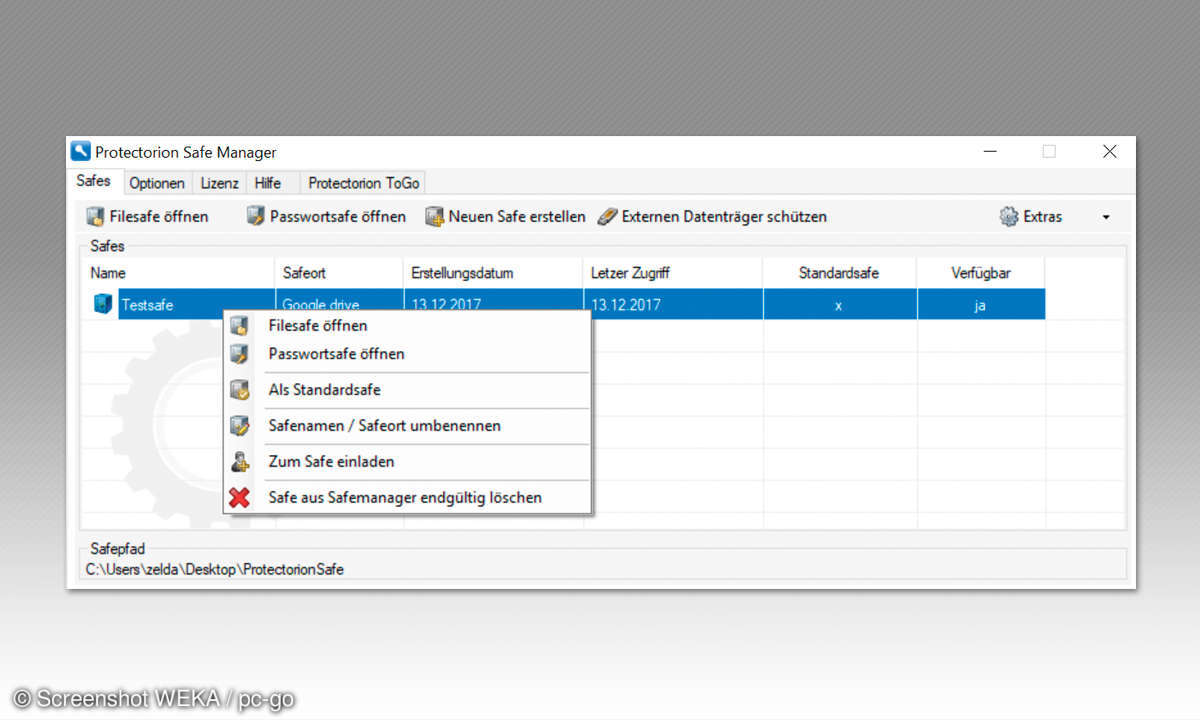This screenshot has height=720, width=1200.
Task: Click the Safenamen umbenennen icon
Action: tap(239, 426)
